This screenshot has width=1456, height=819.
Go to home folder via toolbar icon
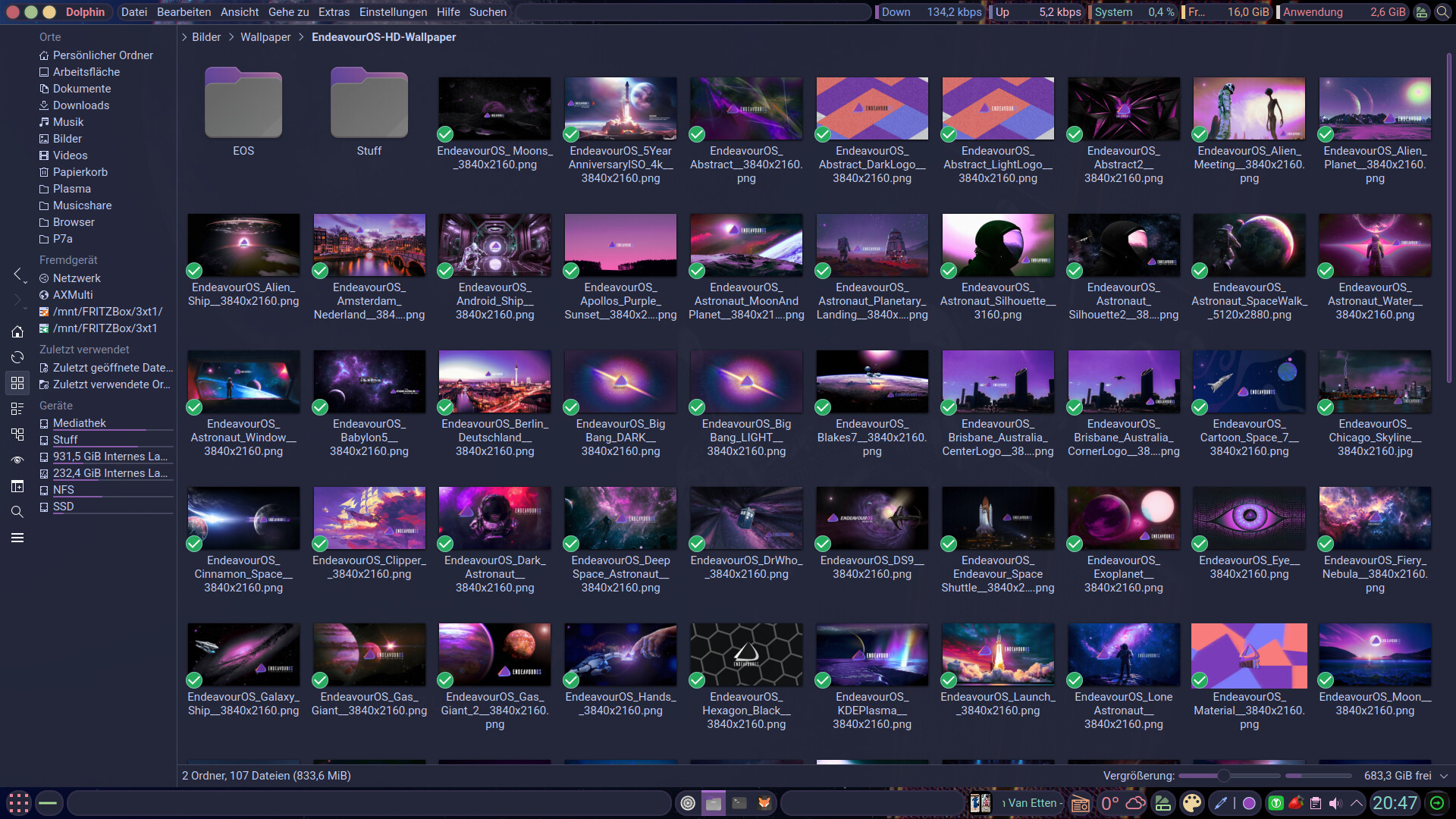click(x=17, y=331)
